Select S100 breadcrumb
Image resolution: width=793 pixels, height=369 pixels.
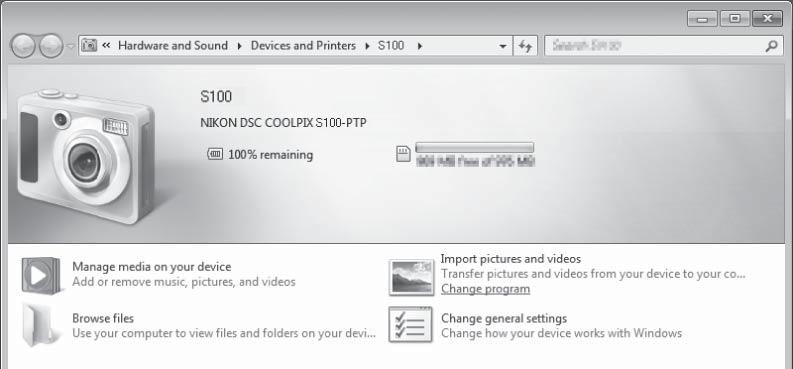coord(391,45)
